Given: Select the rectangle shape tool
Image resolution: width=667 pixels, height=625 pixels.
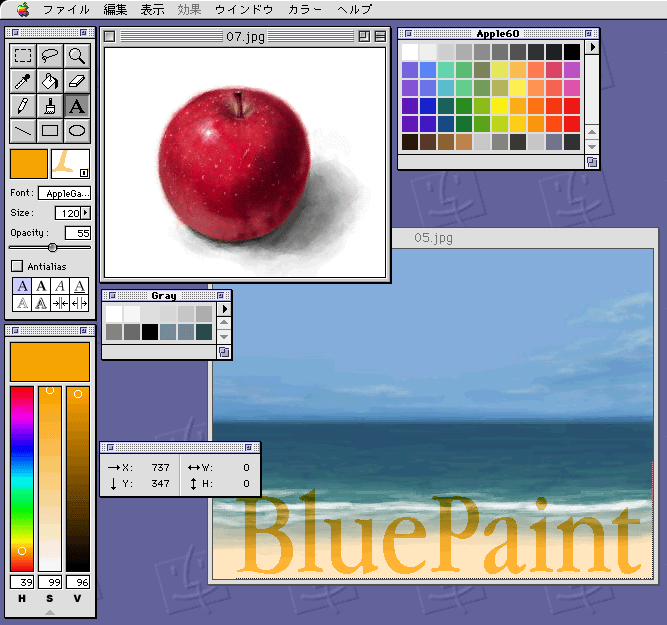Looking at the screenshot, I should (50, 131).
